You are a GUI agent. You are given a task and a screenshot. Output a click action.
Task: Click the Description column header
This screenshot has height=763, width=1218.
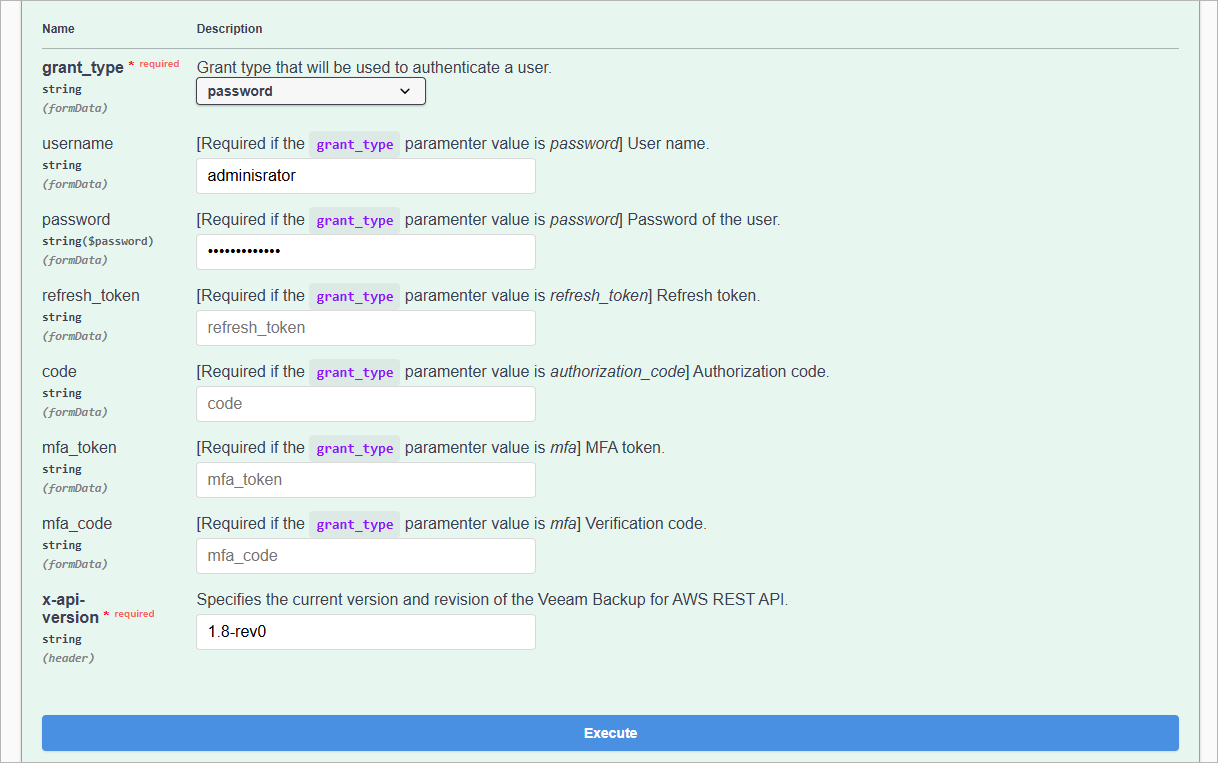[x=229, y=29]
